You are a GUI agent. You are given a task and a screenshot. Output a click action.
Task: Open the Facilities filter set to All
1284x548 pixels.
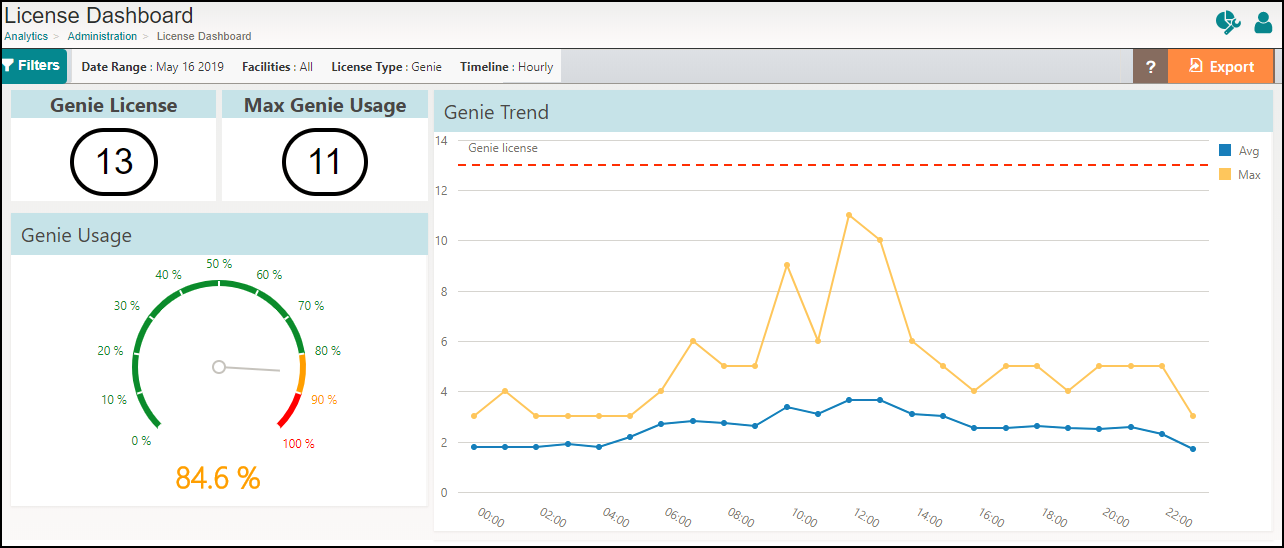[277, 67]
